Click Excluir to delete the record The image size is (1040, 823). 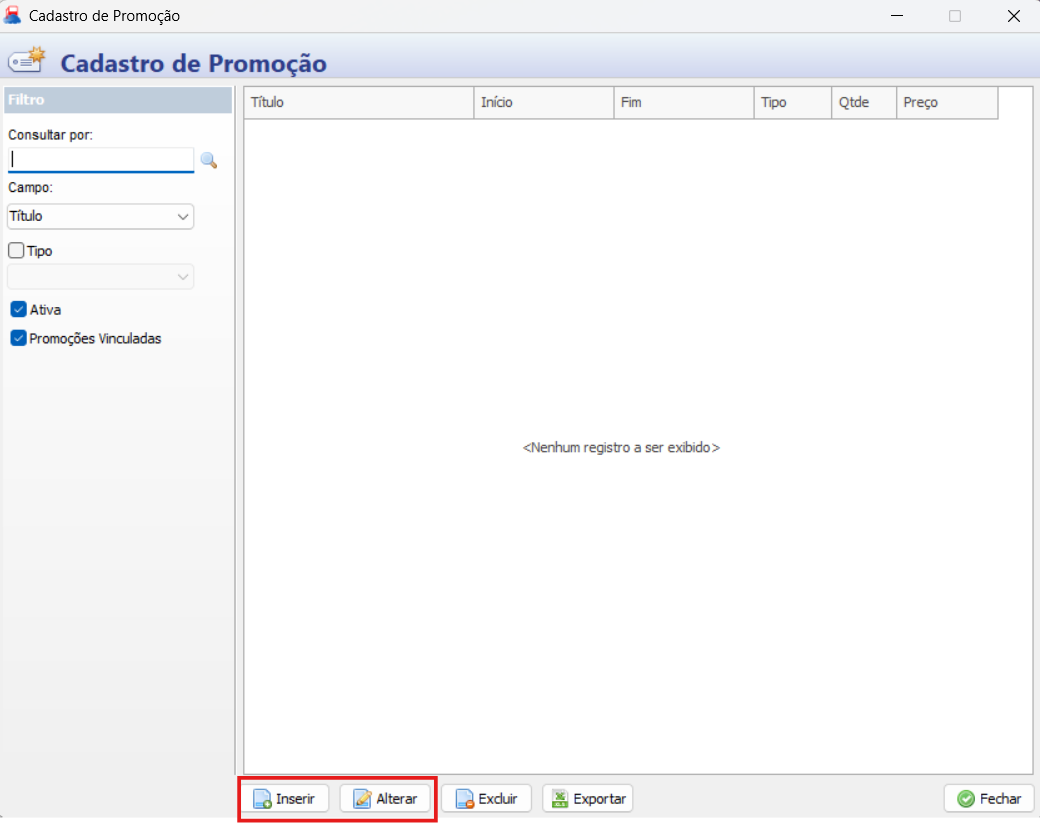click(486, 799)
